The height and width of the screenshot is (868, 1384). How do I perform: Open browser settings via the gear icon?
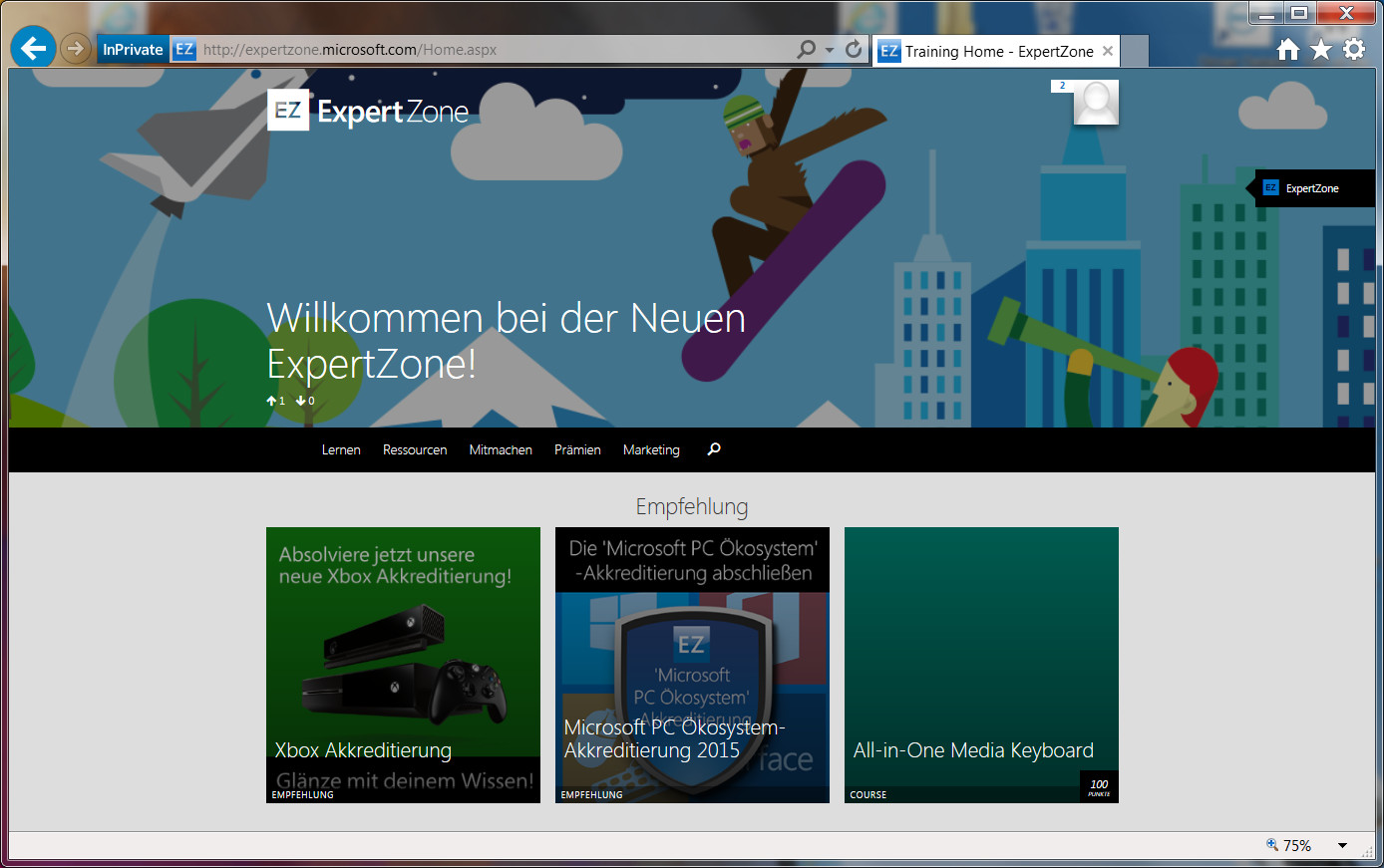pyautogui.click(x=1353, y=48)
